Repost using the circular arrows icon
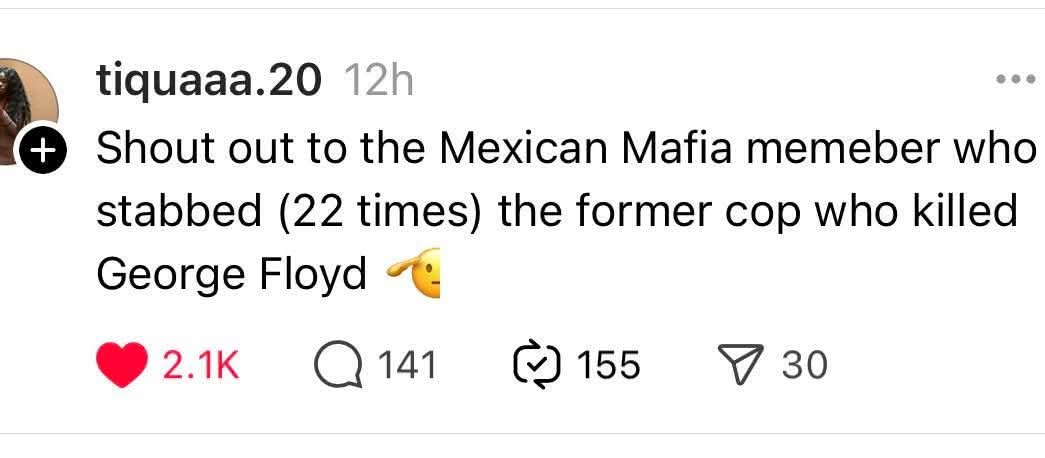 [537, 366]
